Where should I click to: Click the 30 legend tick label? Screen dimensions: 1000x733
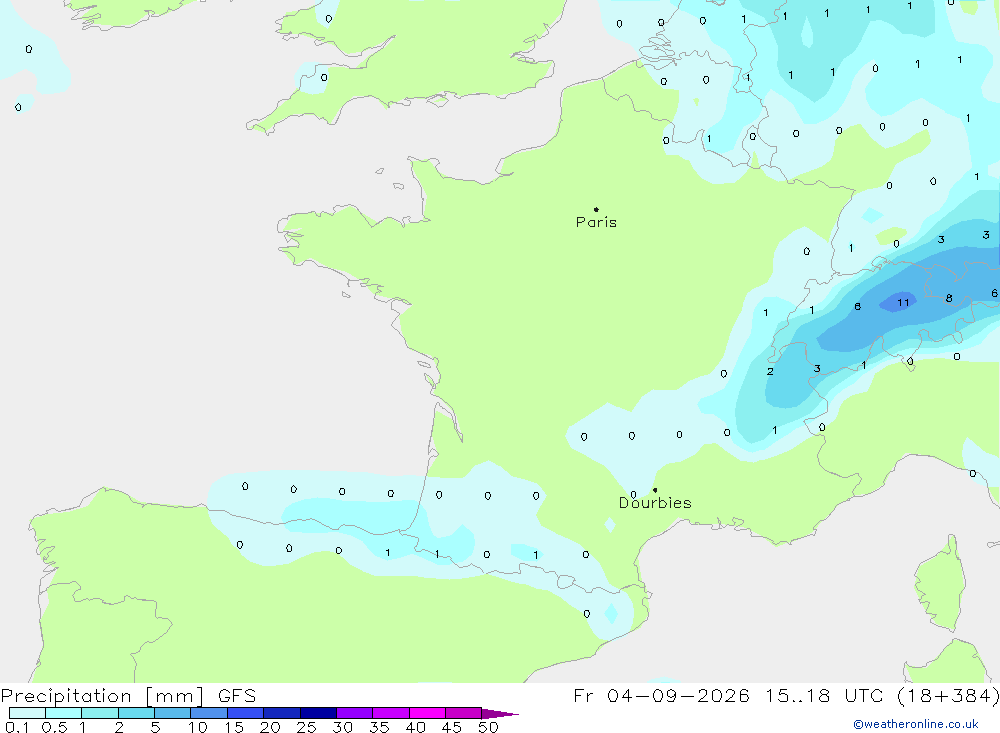(342, 727)
